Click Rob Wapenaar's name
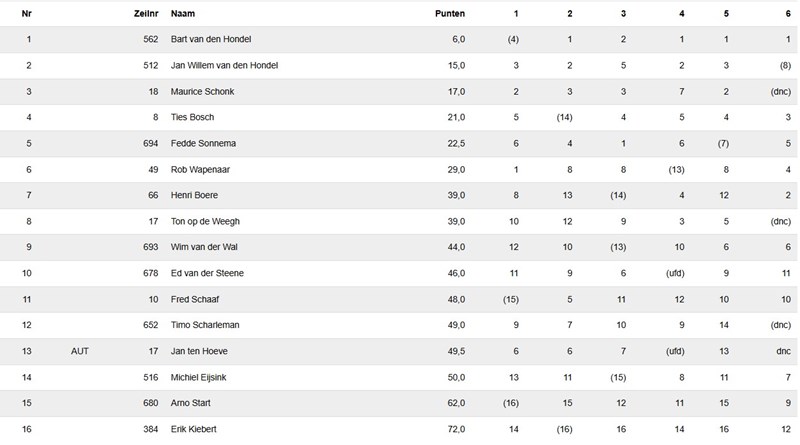This screenshot has height=445, width=800. tap(200, 169)
